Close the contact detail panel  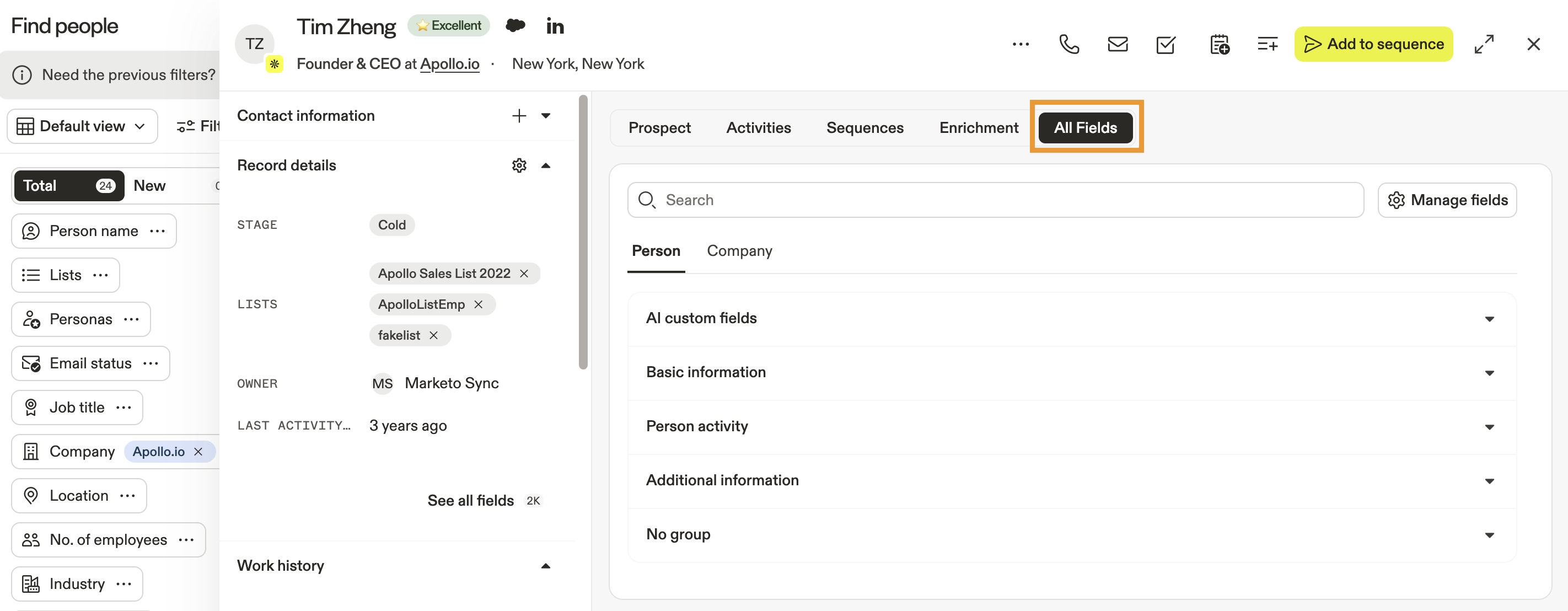click(1533, 44)
